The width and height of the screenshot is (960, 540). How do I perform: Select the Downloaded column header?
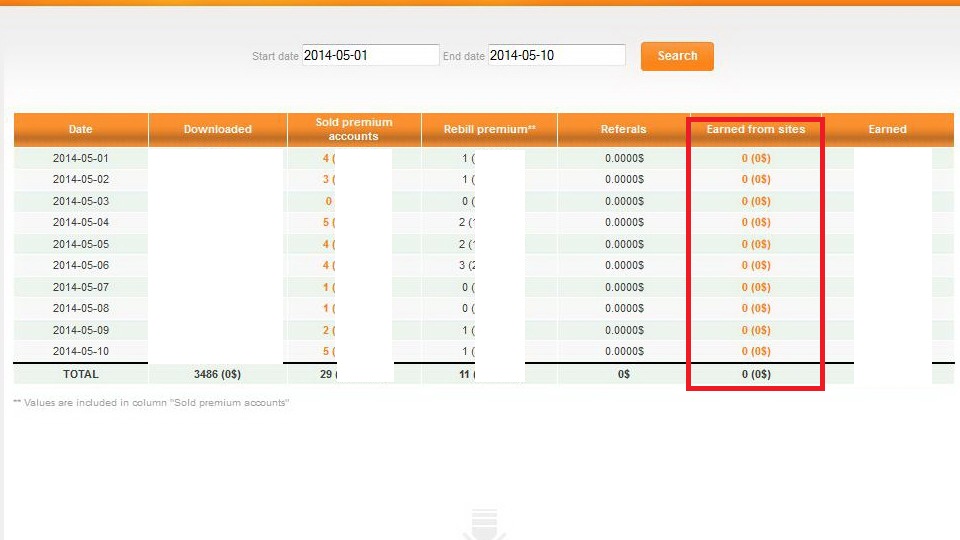tap(217, 129)
